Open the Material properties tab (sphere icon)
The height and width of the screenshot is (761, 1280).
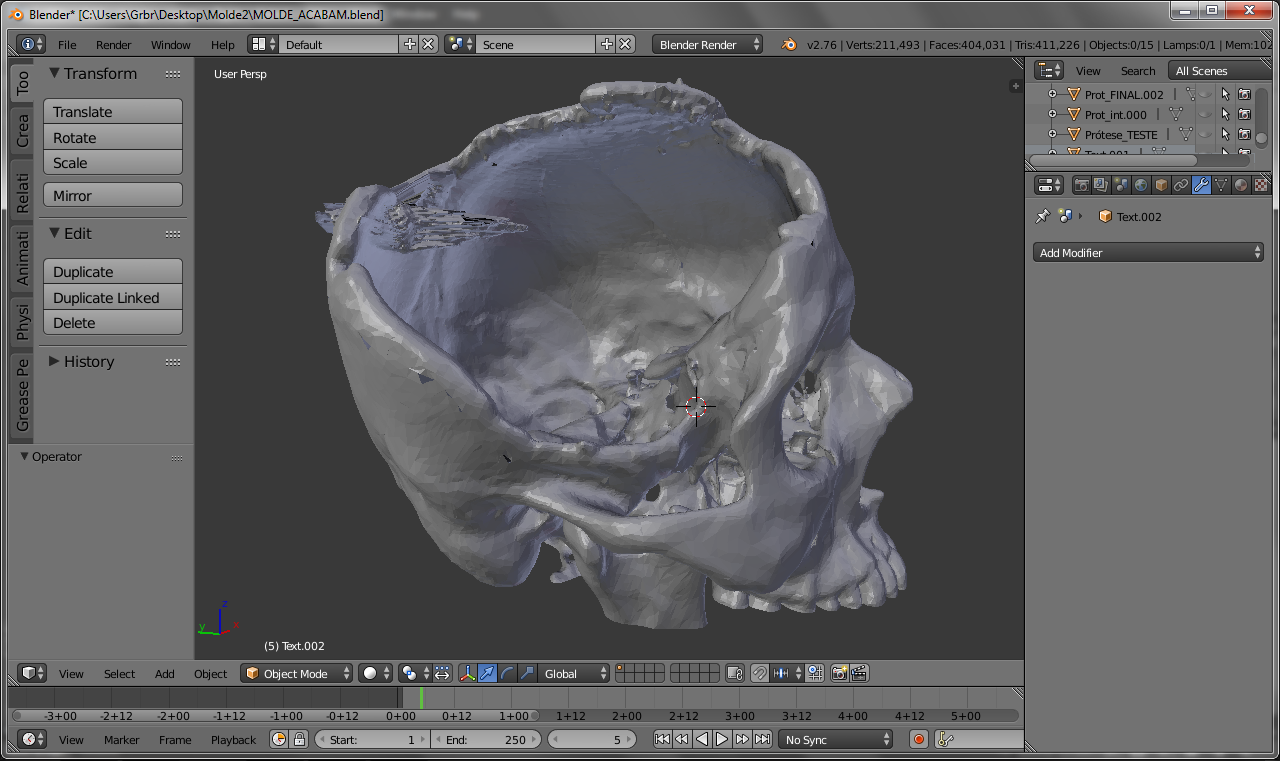click(x=1241, y=185)
